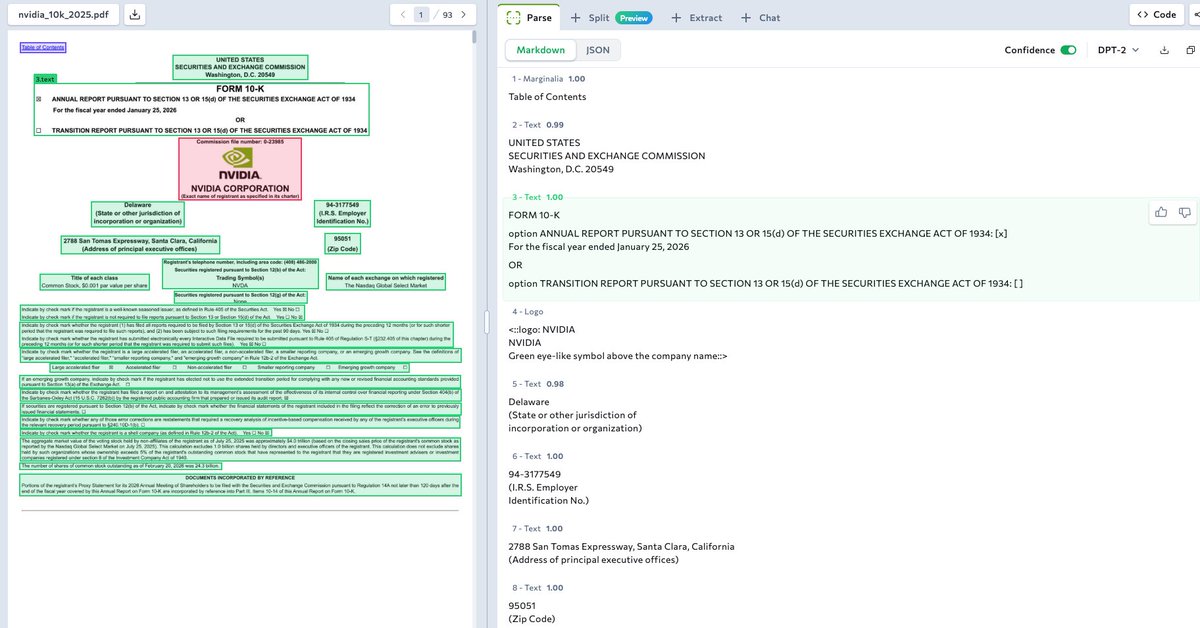
Task: Download the nvidia_10k_2025.pdf file
Action: [136, 15]
